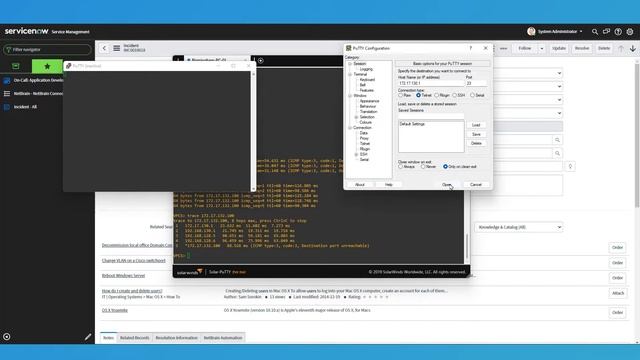Viewport: 640px width, 360px height.
Task: Collapse the Session category in PuTTY tree
Action: (350, 64)
